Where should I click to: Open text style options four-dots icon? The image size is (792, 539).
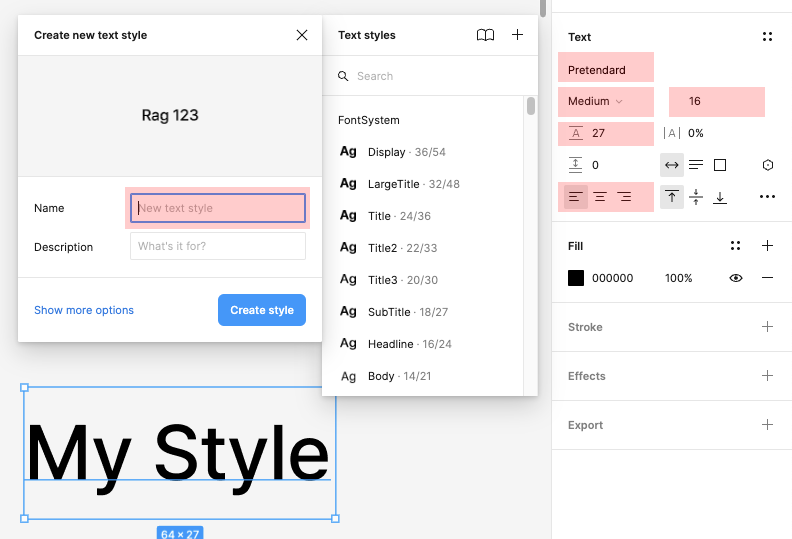tap(767, 37)
